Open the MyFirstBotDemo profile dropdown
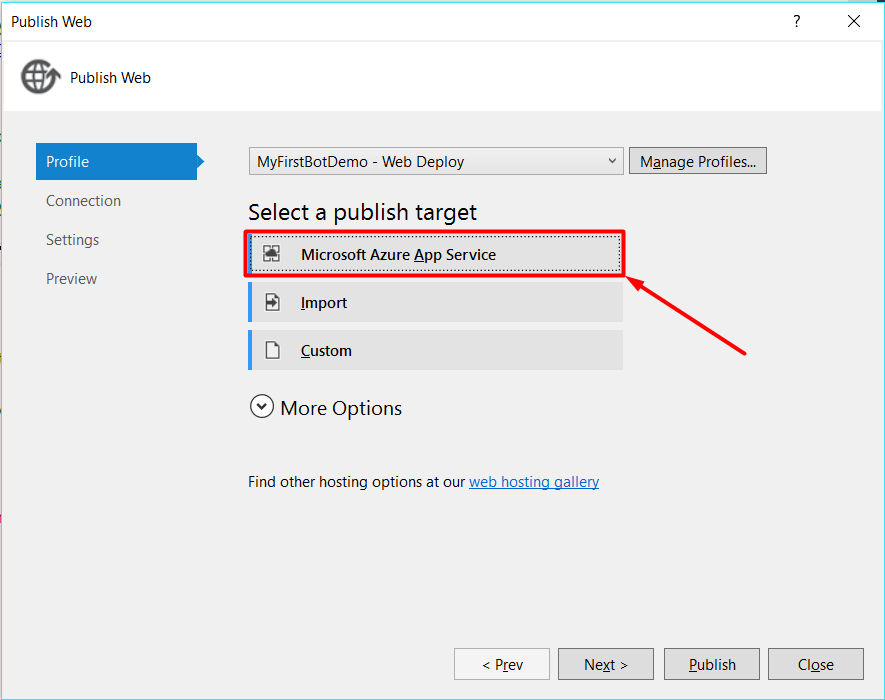 (x=435, y=161)
